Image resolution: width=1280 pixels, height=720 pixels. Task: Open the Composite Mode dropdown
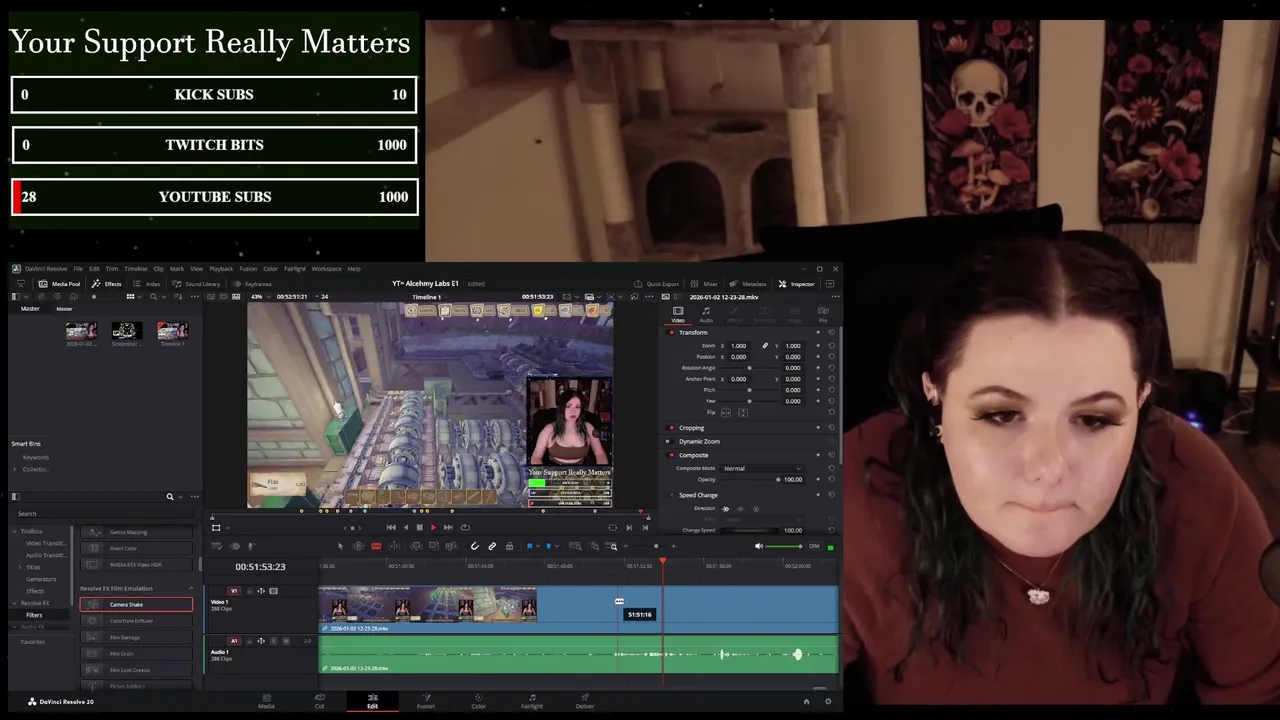762,468
